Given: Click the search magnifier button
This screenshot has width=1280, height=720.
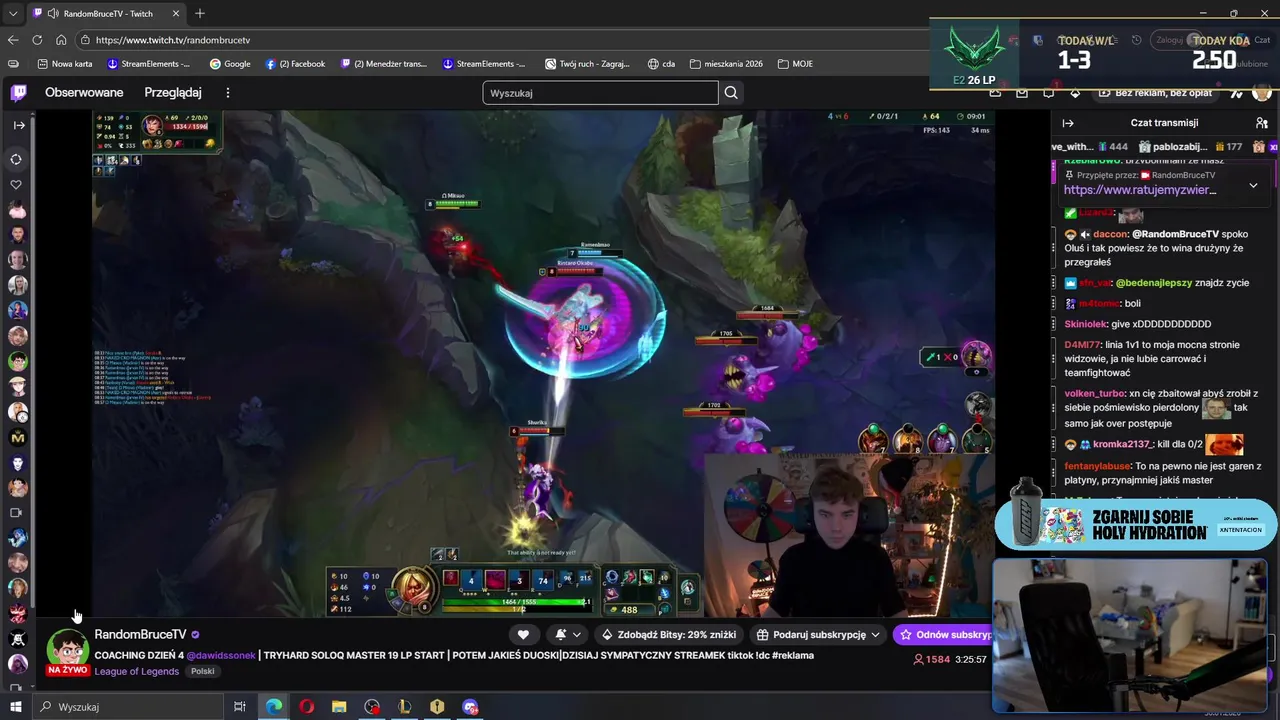Looking at the screenshot, I should [731, 93].
